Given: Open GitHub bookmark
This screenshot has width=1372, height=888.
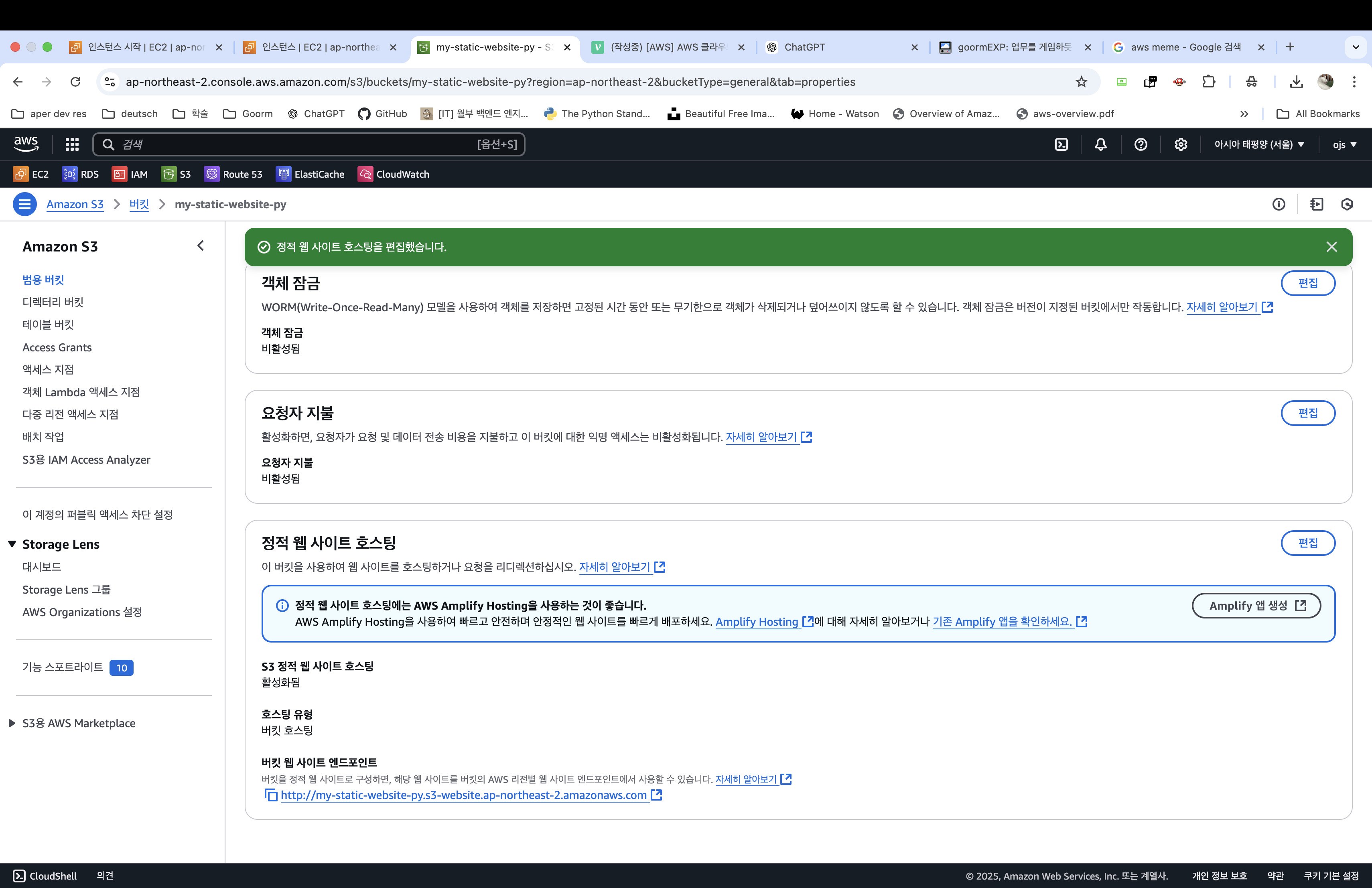Looking at the screenshot, I should tap(382, 114).
